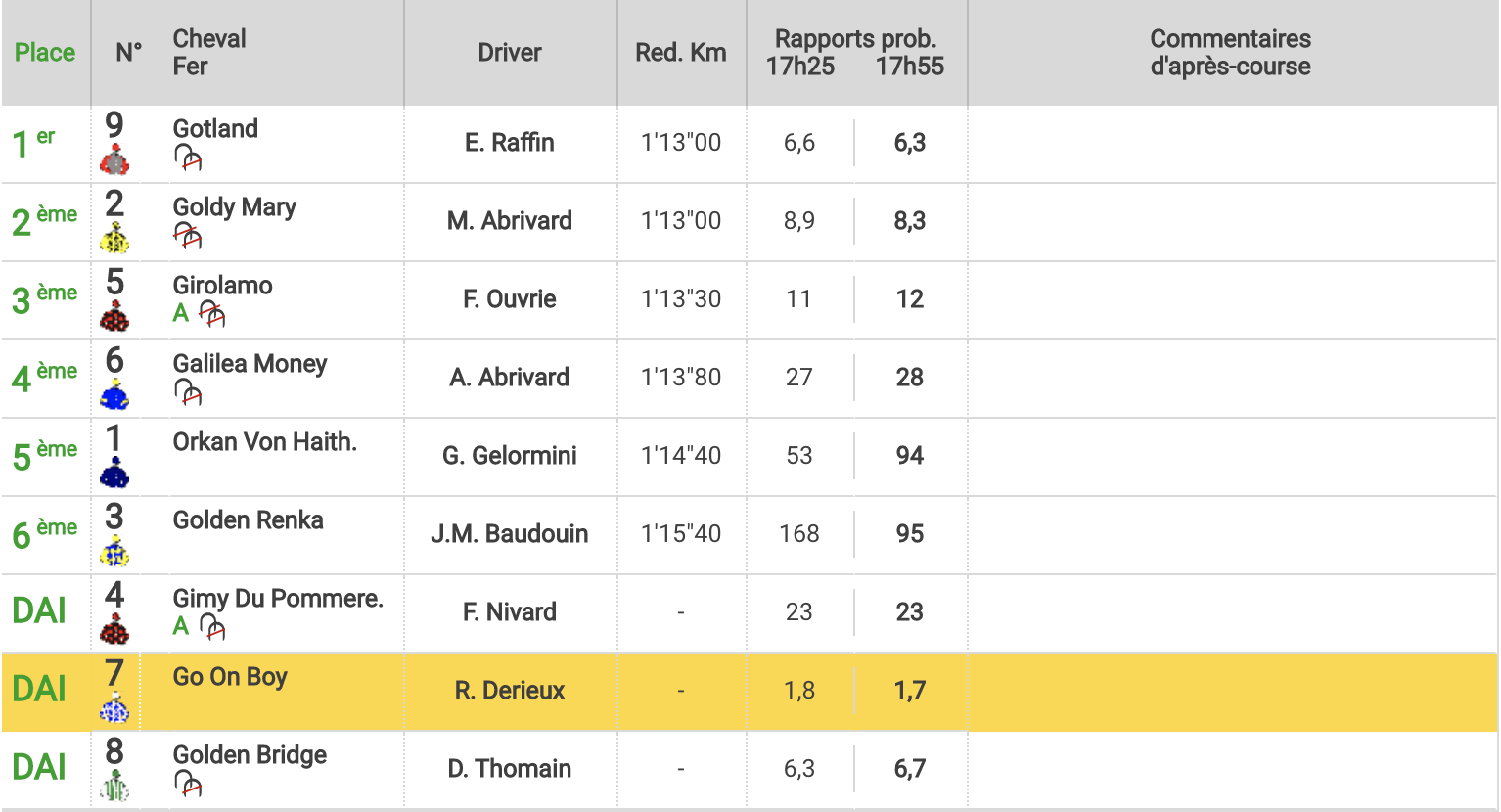Open the horse name Go On Boy
The width and height of the screenshot is (1501, 812).
[230, 677]
